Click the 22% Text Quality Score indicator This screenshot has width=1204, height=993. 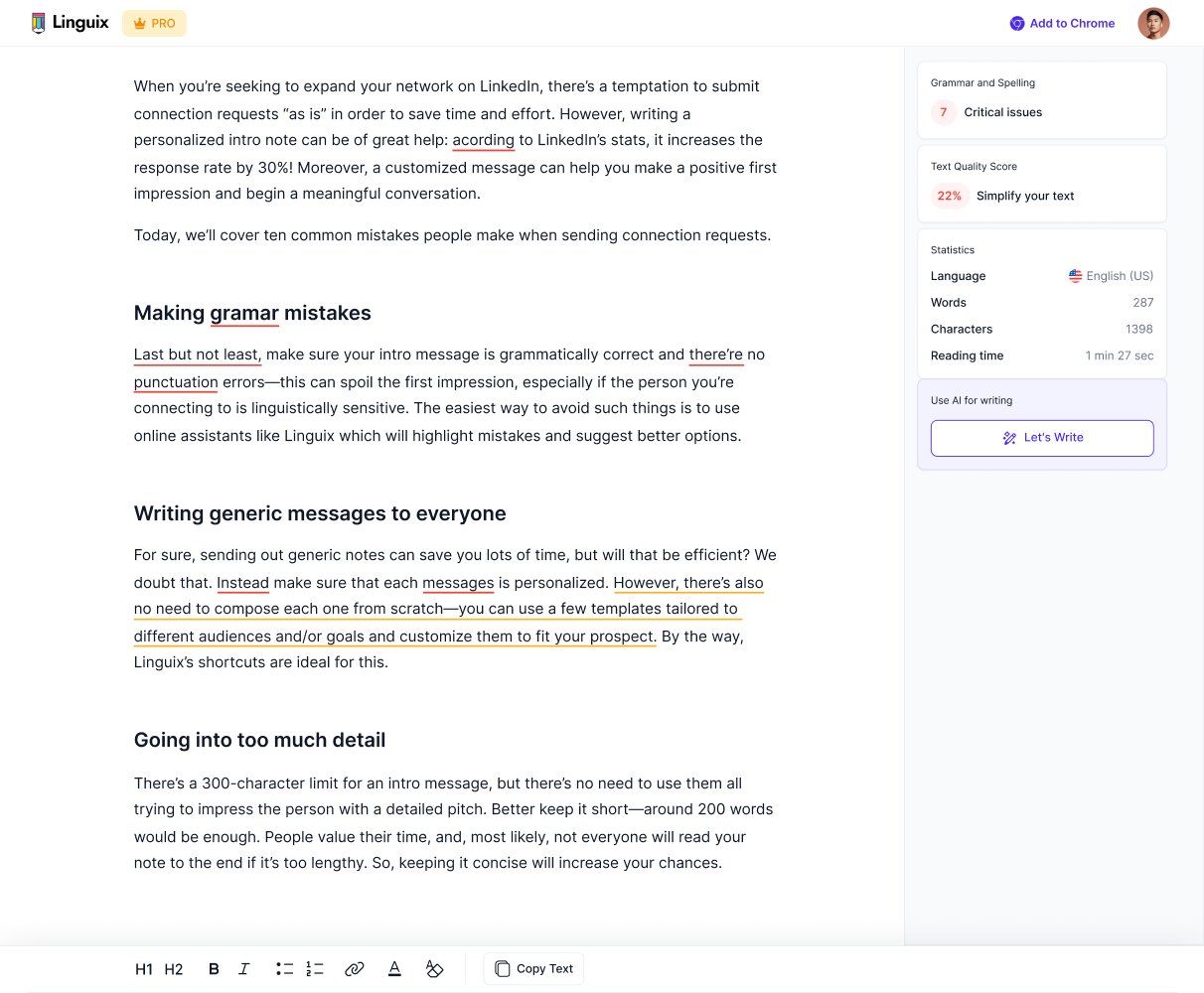[x=949, y=196]
